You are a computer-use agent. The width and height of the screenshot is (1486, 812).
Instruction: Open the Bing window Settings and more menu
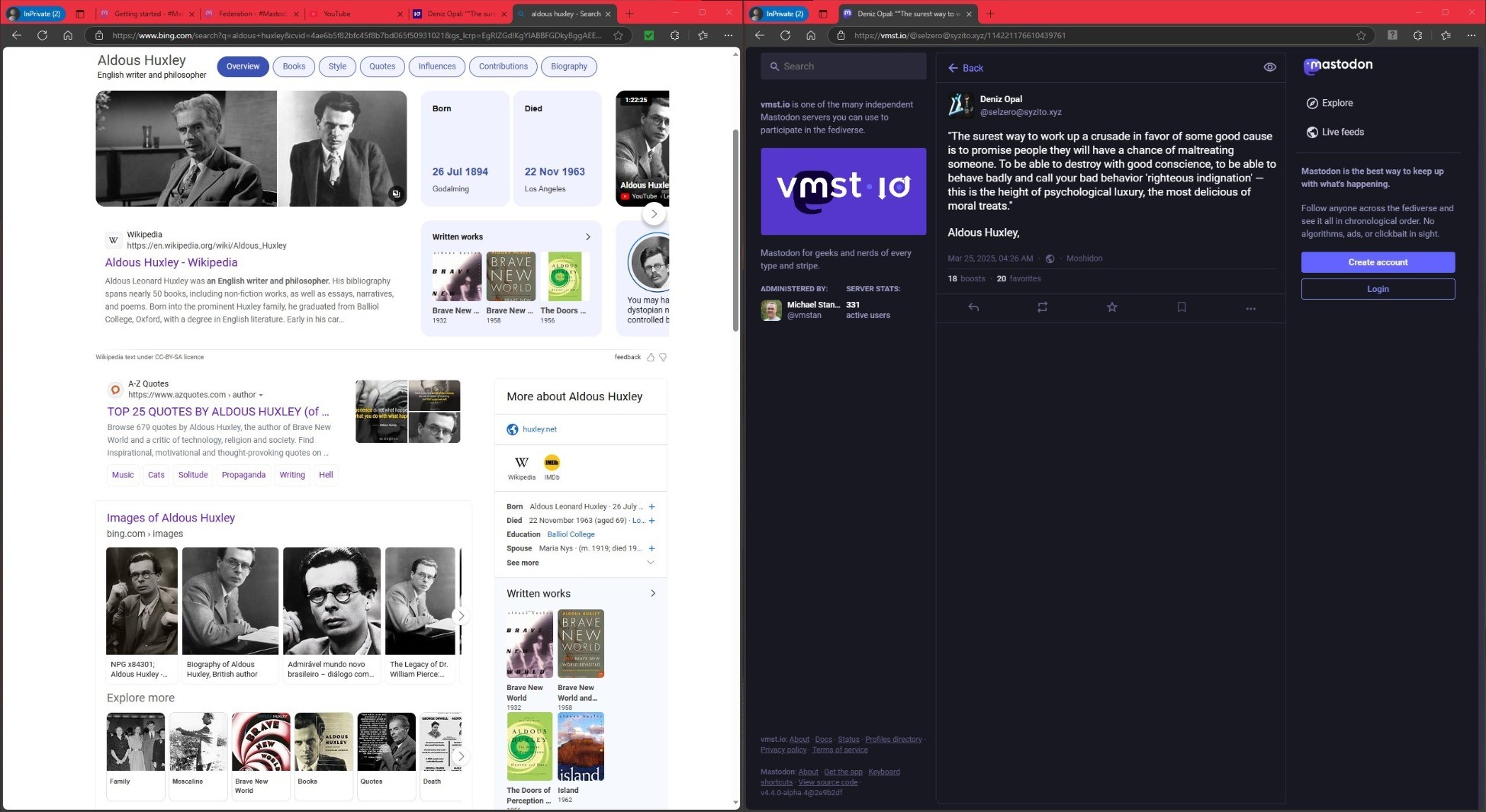[x=729, y=35]
